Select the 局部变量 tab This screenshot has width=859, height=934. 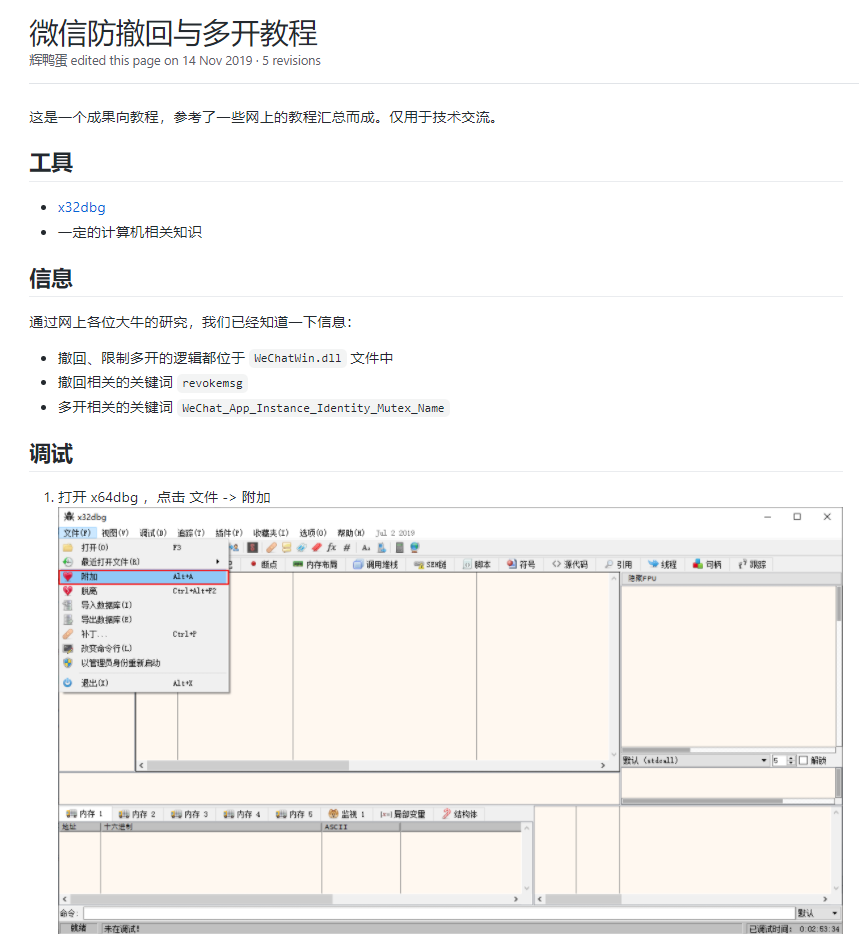(404, 814)
